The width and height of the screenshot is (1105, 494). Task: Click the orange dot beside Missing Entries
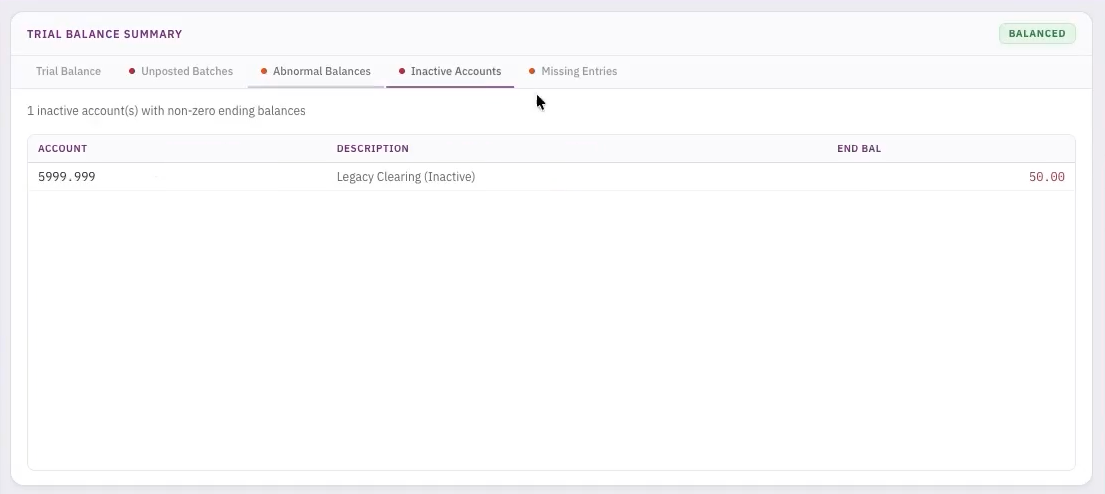click(x=532, y=71)
